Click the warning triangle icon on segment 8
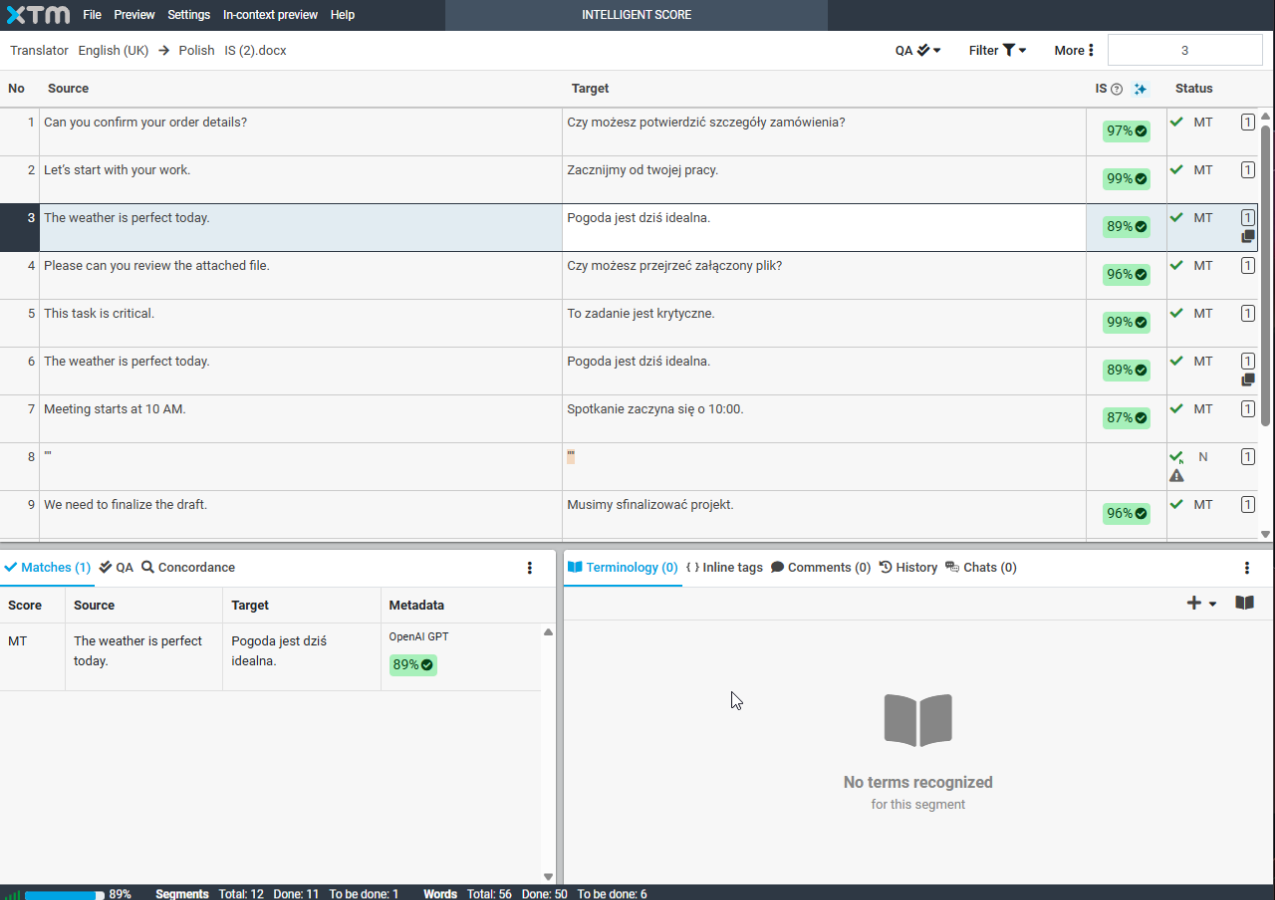Image resolution: width=1275 pixels, height=900 pixels. click(1177, 476)
